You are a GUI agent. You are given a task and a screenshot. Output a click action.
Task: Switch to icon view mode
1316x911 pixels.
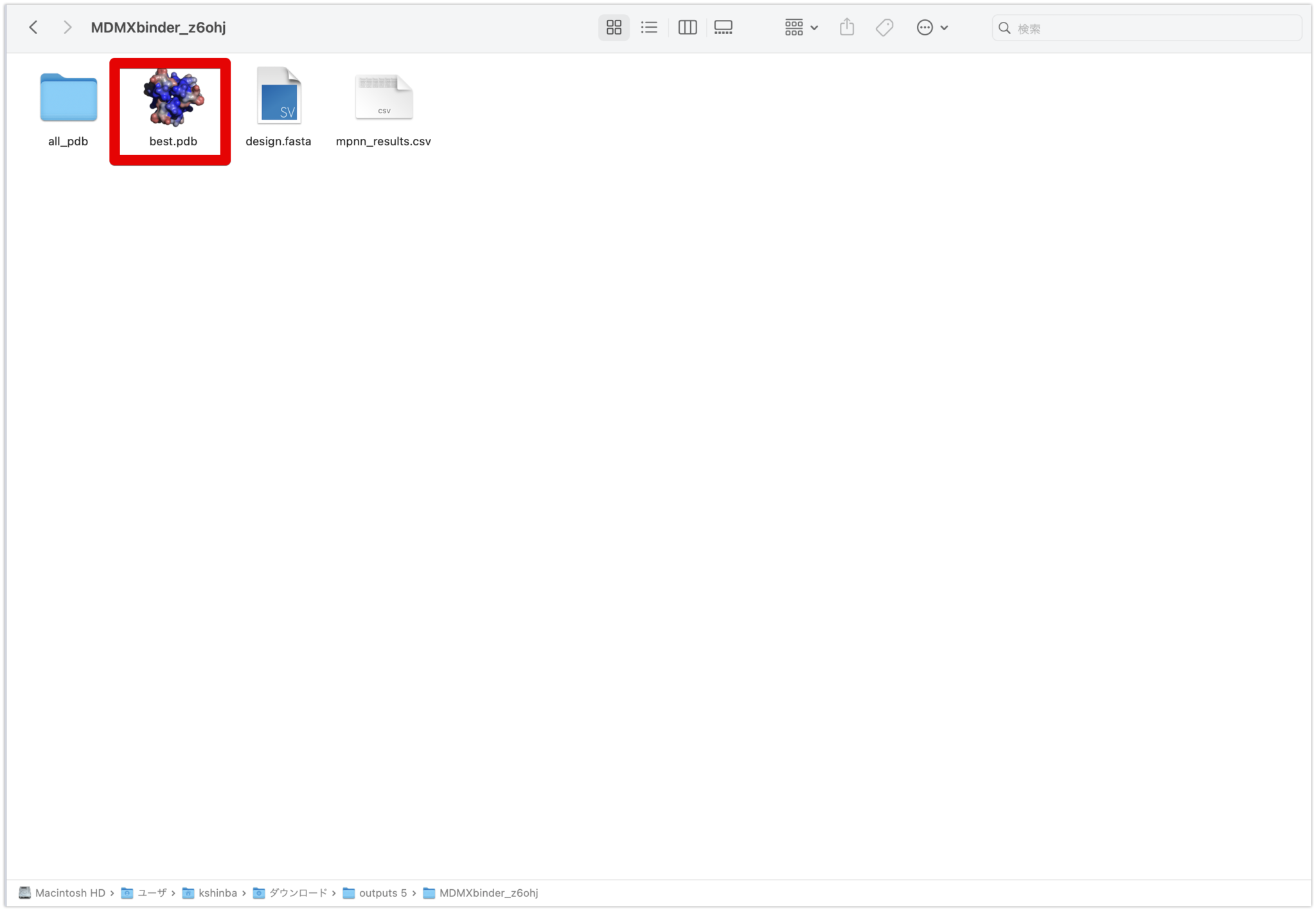pos(614,28)
